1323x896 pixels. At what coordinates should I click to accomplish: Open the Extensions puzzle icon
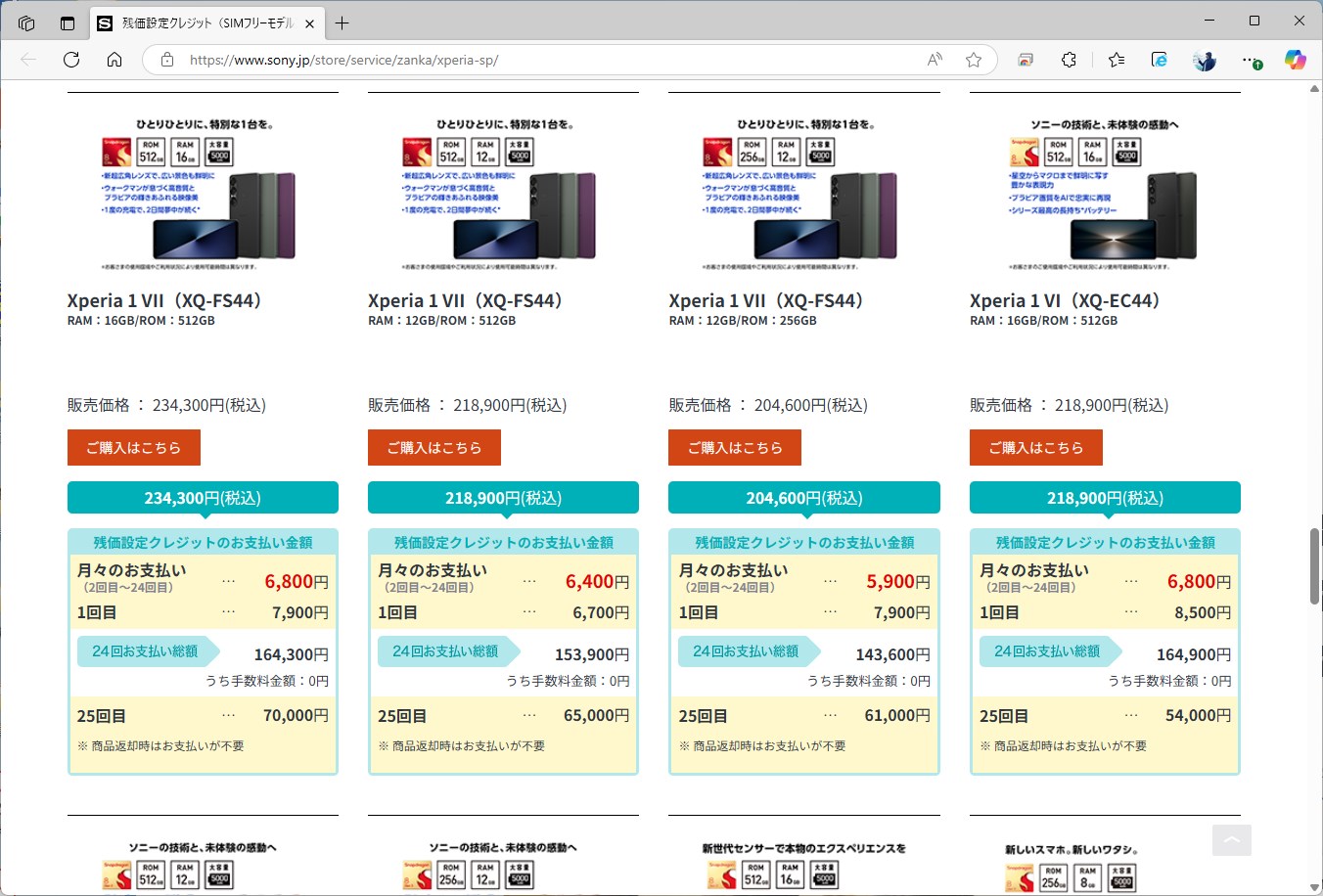[1069, 60]
